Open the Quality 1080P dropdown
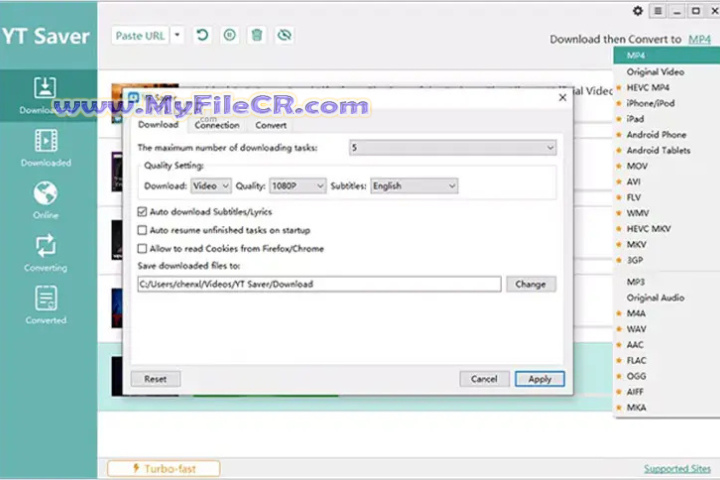 coord(298,186)
